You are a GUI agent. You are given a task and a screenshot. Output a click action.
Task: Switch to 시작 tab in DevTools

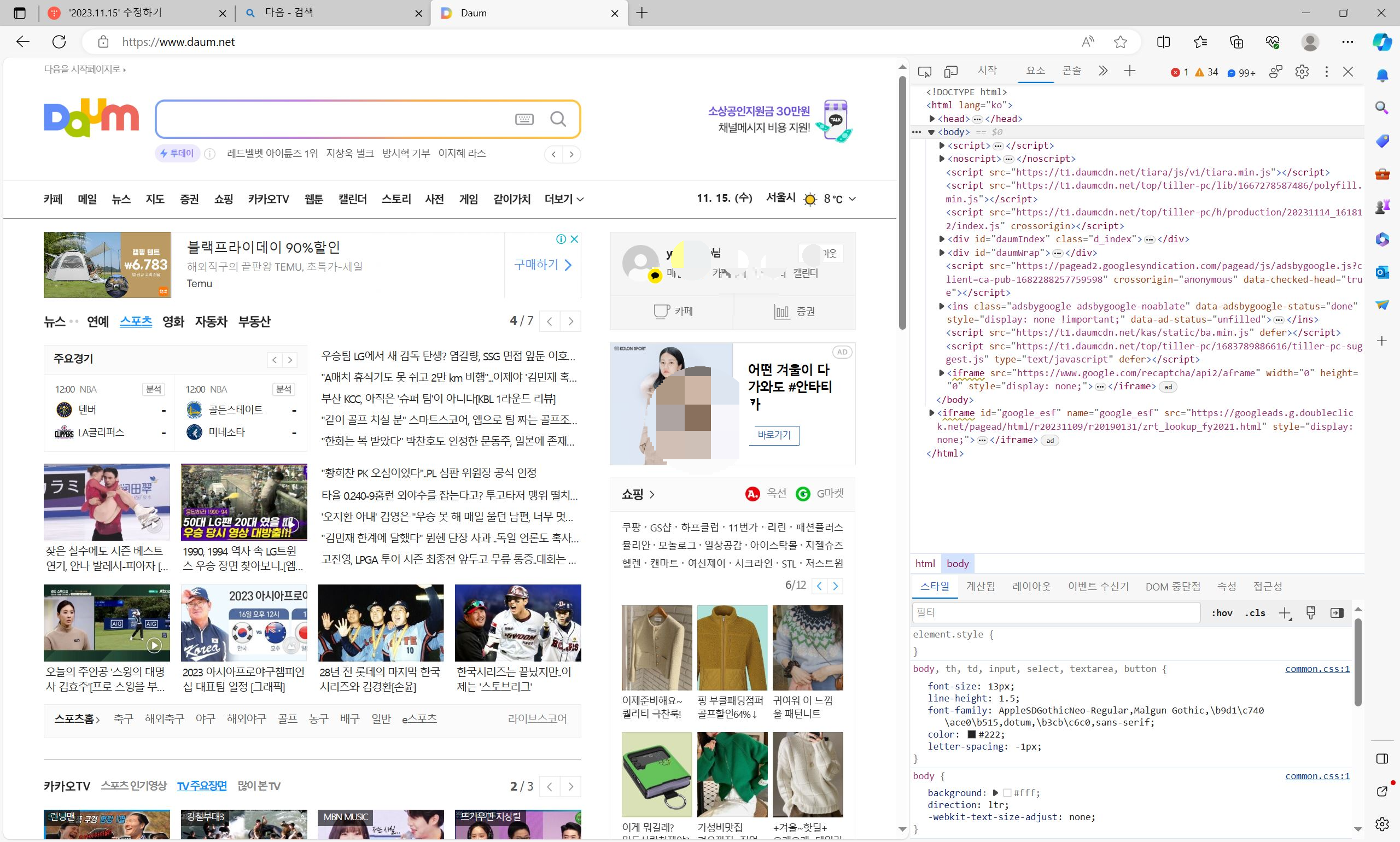[x=987, y=70]
